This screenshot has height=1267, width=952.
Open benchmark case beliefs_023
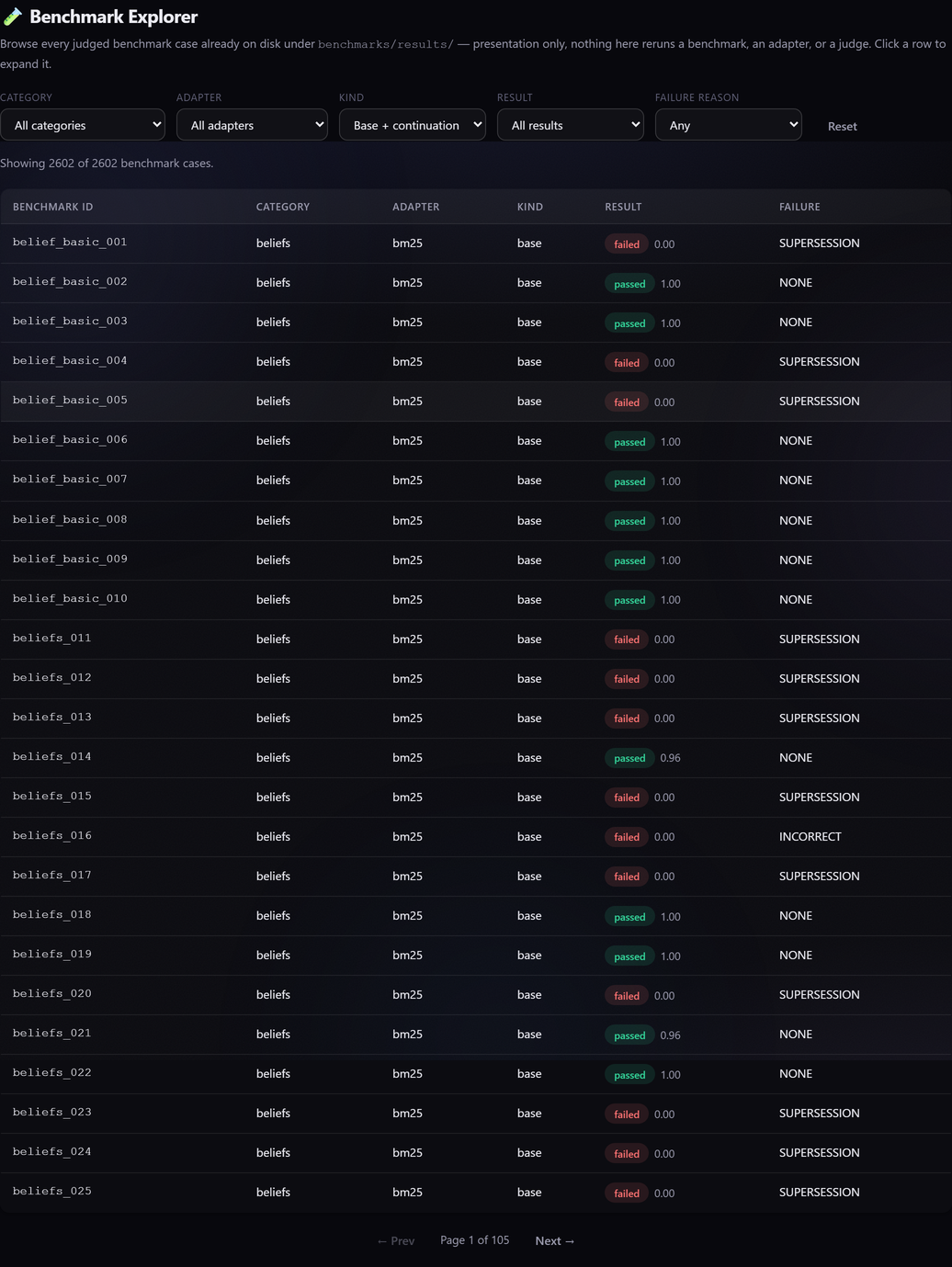coord(476,1113)
